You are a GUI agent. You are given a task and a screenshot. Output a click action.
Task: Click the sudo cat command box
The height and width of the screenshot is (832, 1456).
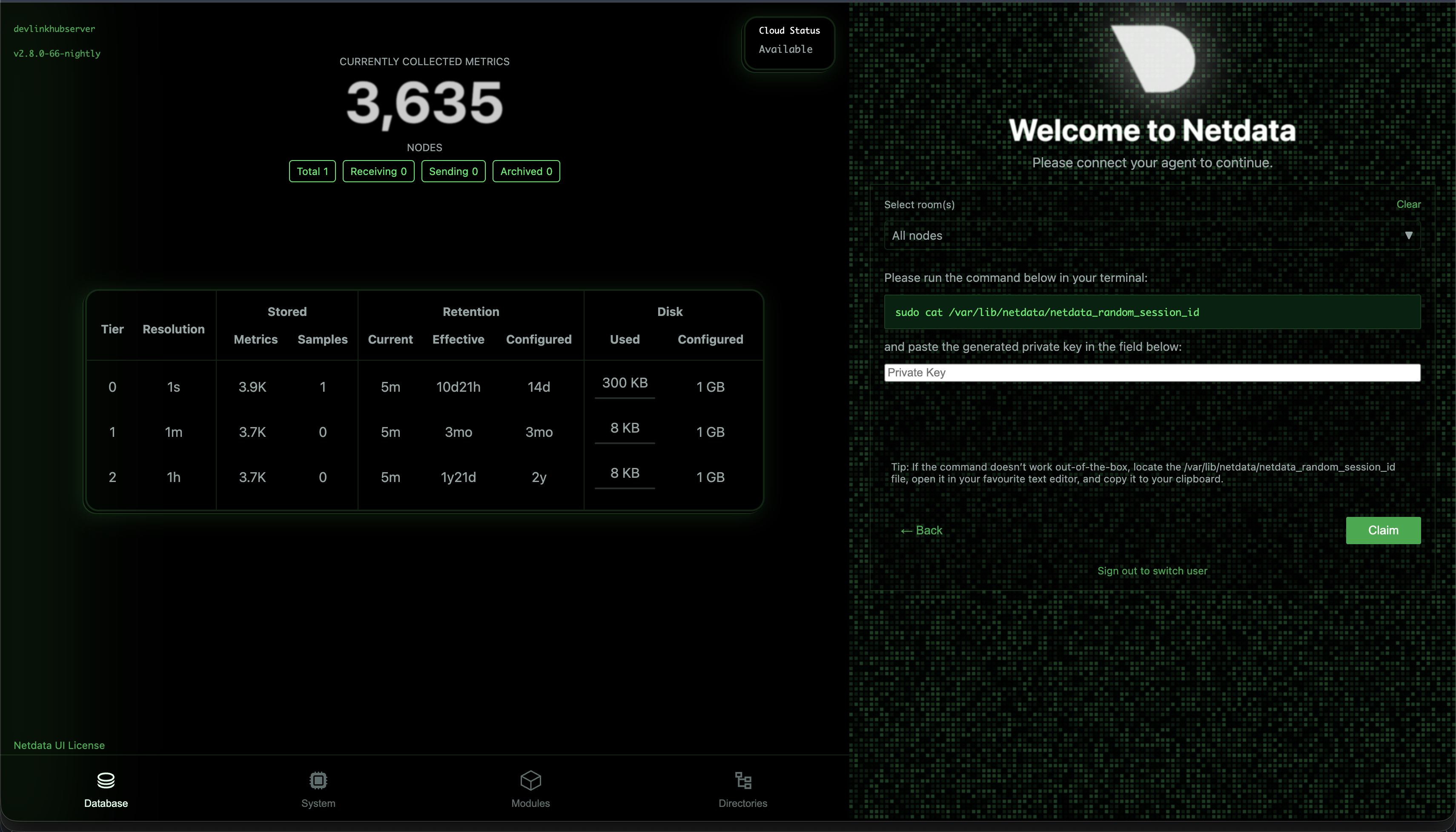click(x=1152, y=312)
